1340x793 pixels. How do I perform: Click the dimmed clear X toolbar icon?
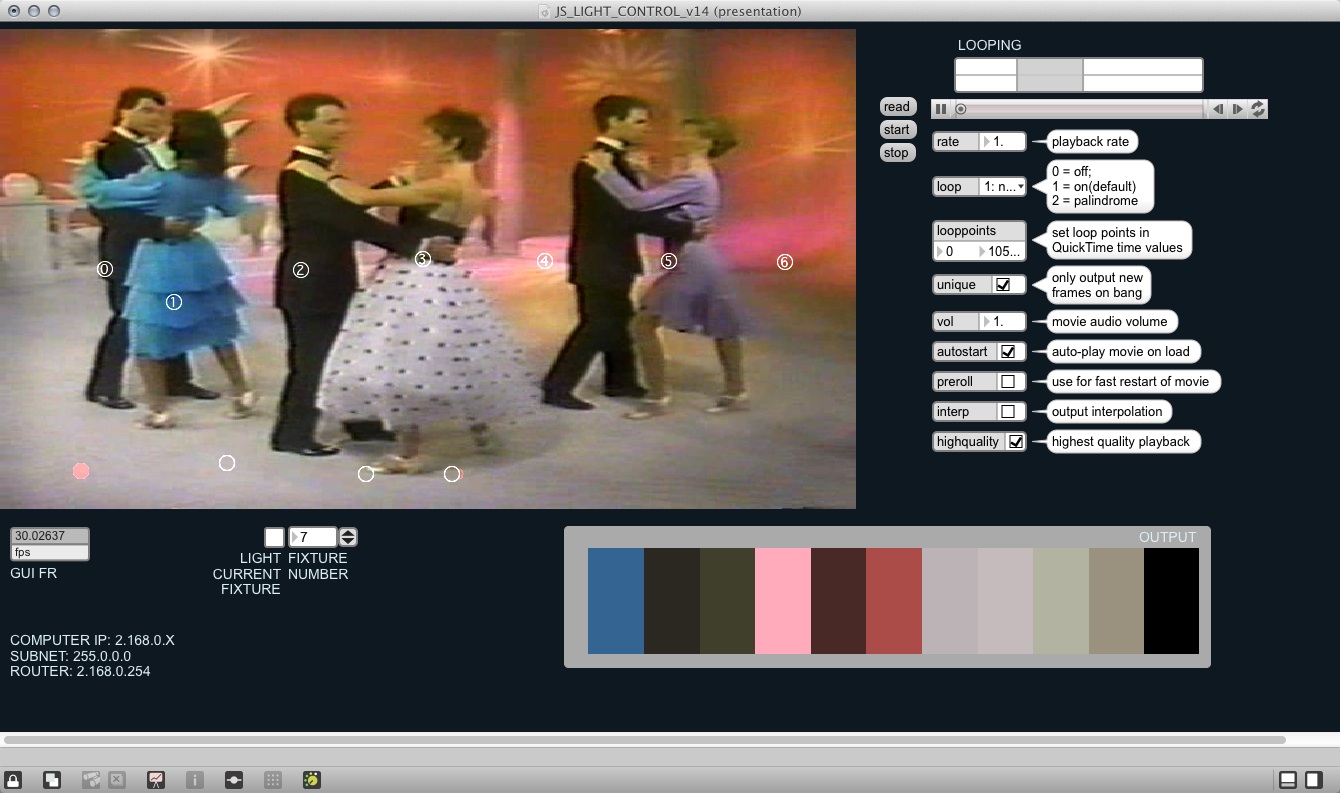[117, 780]
